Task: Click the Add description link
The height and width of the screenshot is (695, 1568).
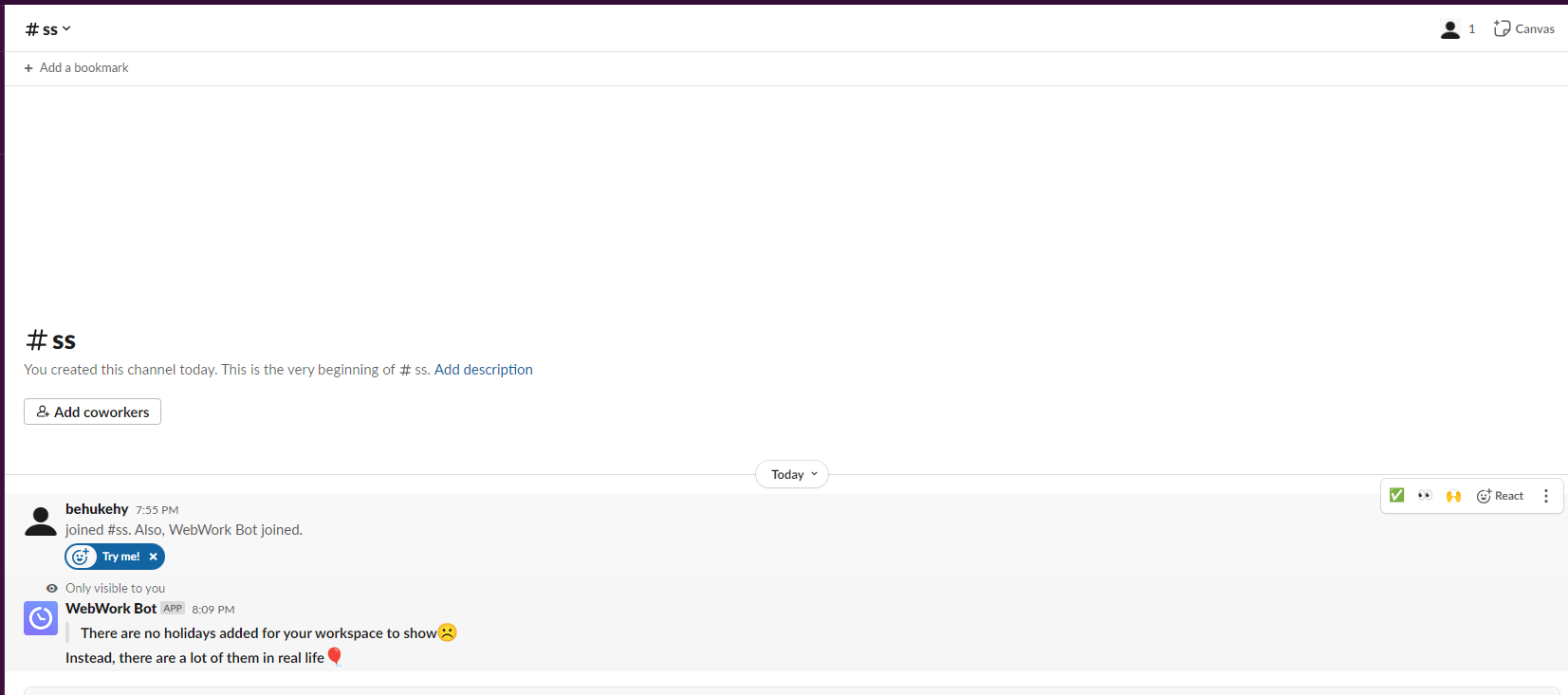Action: click(x=483, y=370)
